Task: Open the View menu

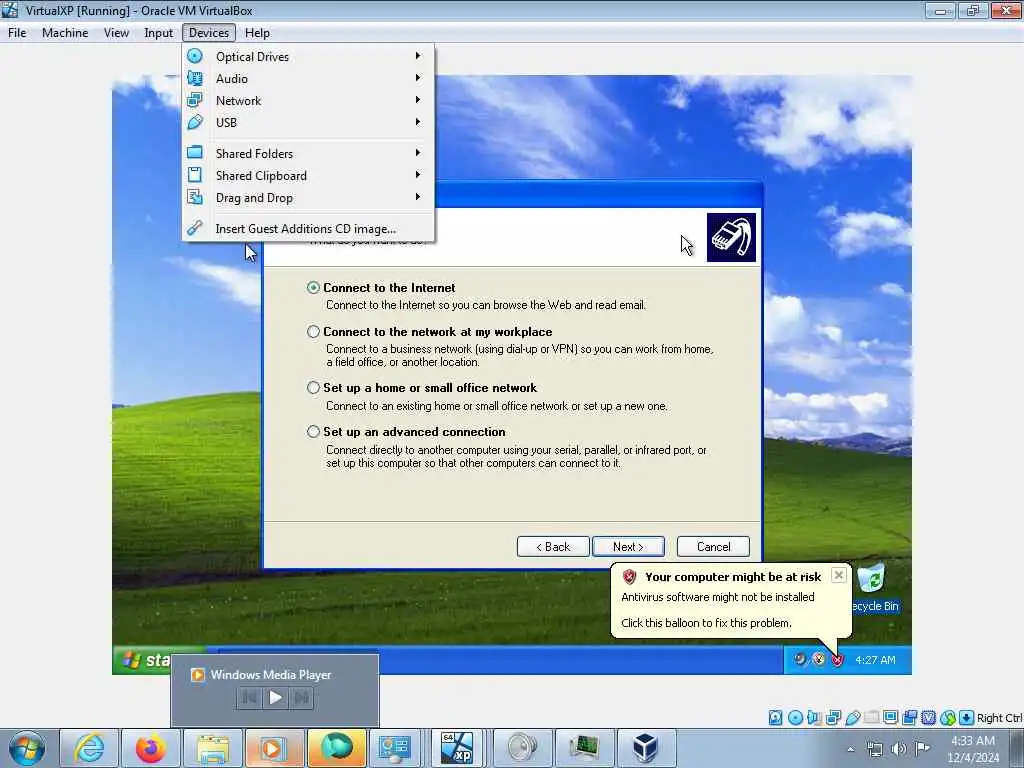Action: [116, 33]
